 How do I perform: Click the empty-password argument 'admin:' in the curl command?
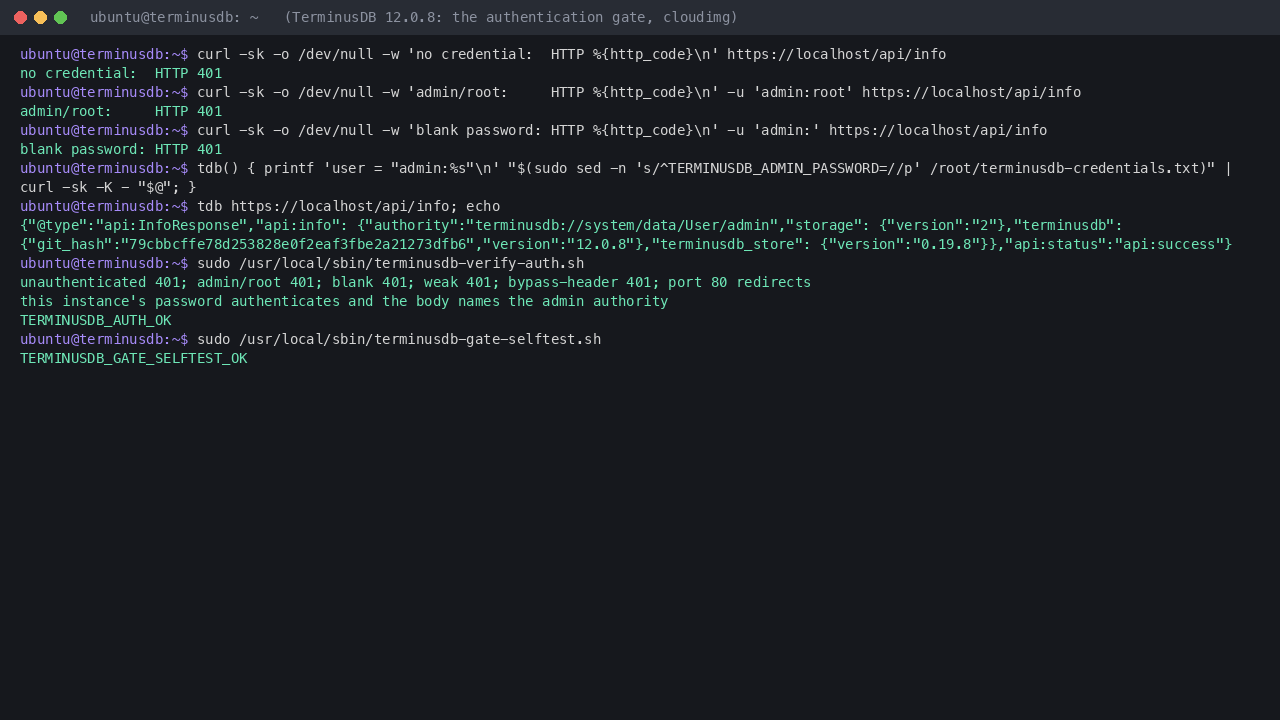tap(786, 130)
